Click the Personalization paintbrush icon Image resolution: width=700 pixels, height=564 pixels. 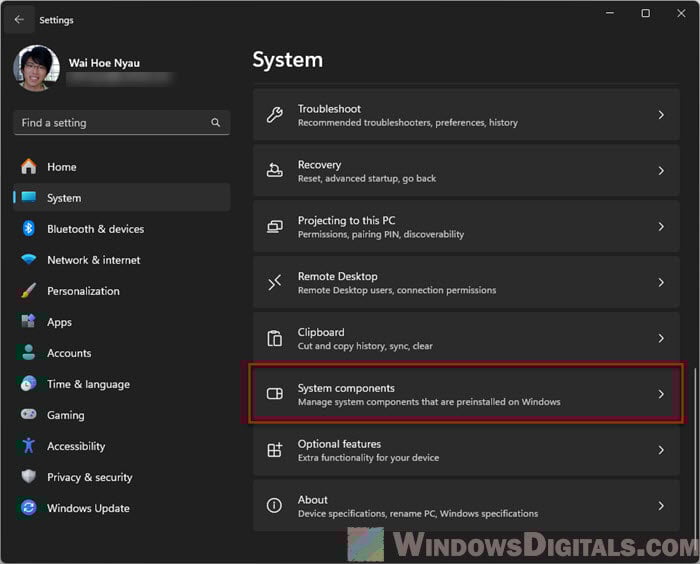point(29,290)
